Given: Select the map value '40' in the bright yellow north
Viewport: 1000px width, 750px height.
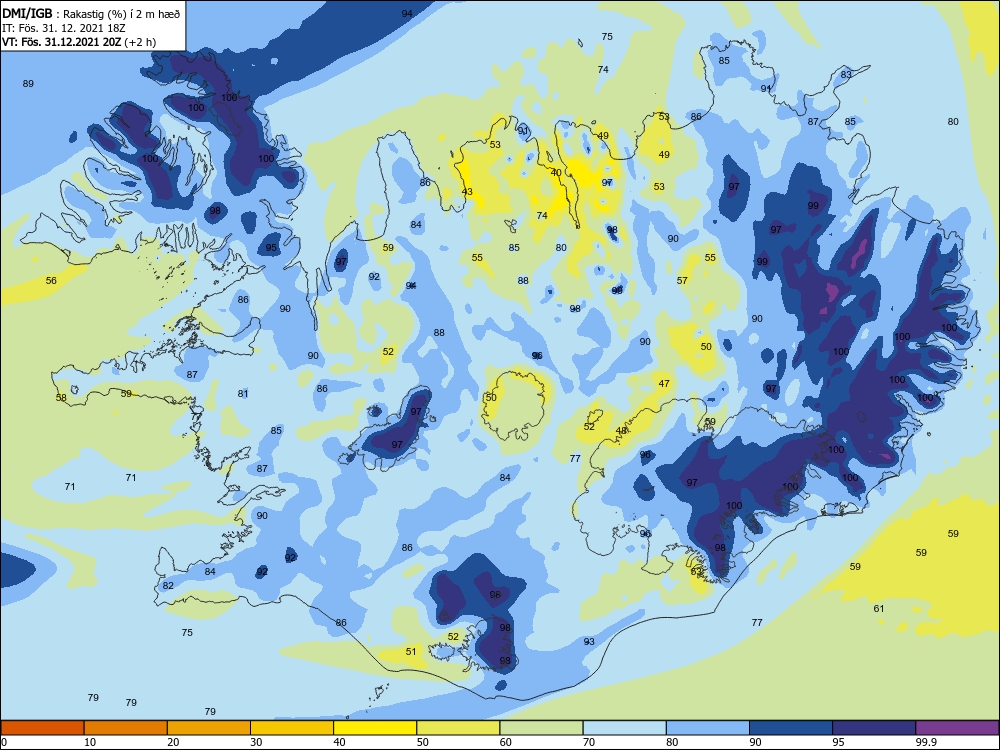Looking at the screenshot, I should (x=556, y=173).
